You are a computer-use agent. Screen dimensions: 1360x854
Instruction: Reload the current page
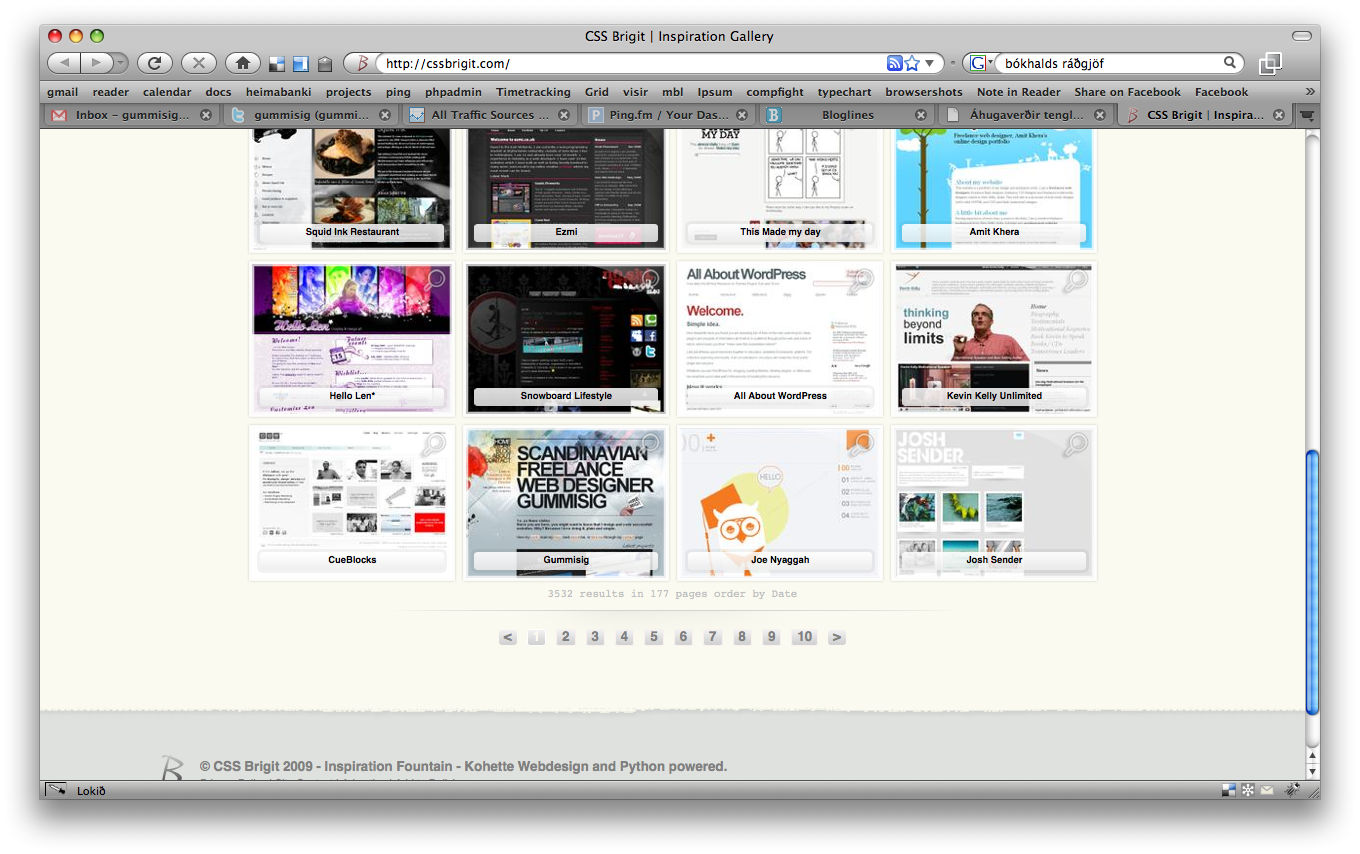click(155, 63)
